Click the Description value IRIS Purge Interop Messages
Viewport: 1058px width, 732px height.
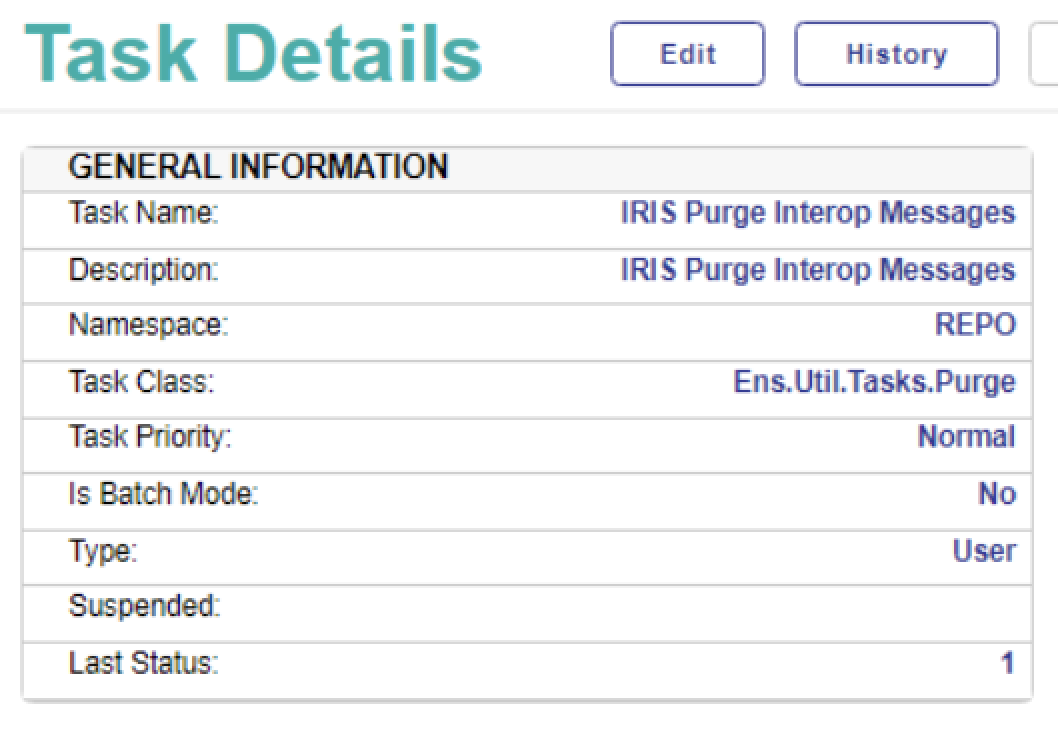pos(817,270)
